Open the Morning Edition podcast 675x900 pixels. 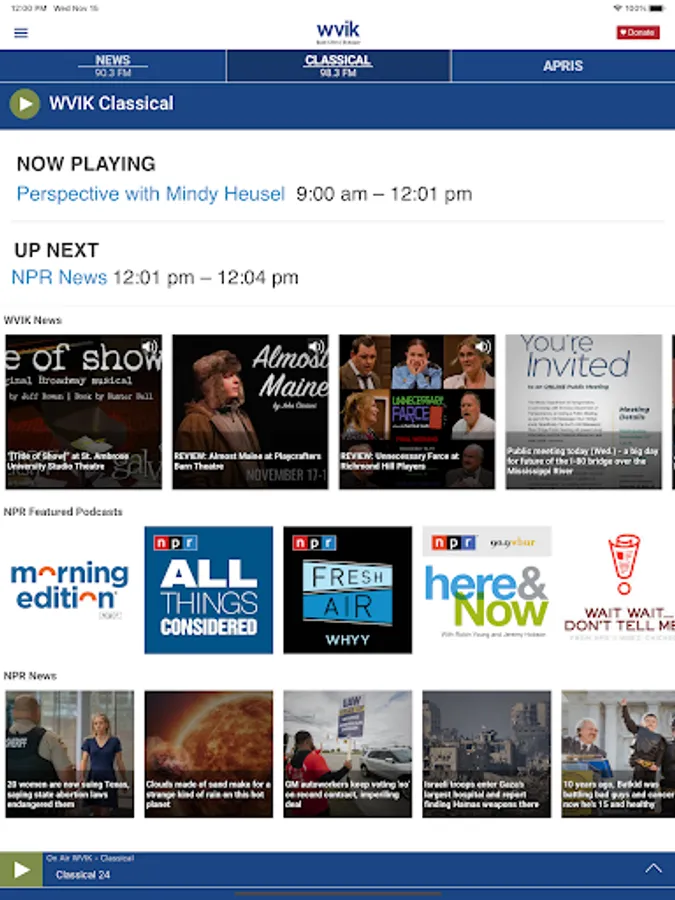(69, 590)
